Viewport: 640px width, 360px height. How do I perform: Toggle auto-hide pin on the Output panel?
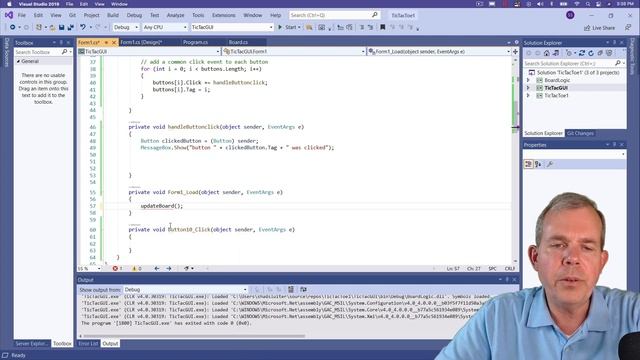point(507,280)
